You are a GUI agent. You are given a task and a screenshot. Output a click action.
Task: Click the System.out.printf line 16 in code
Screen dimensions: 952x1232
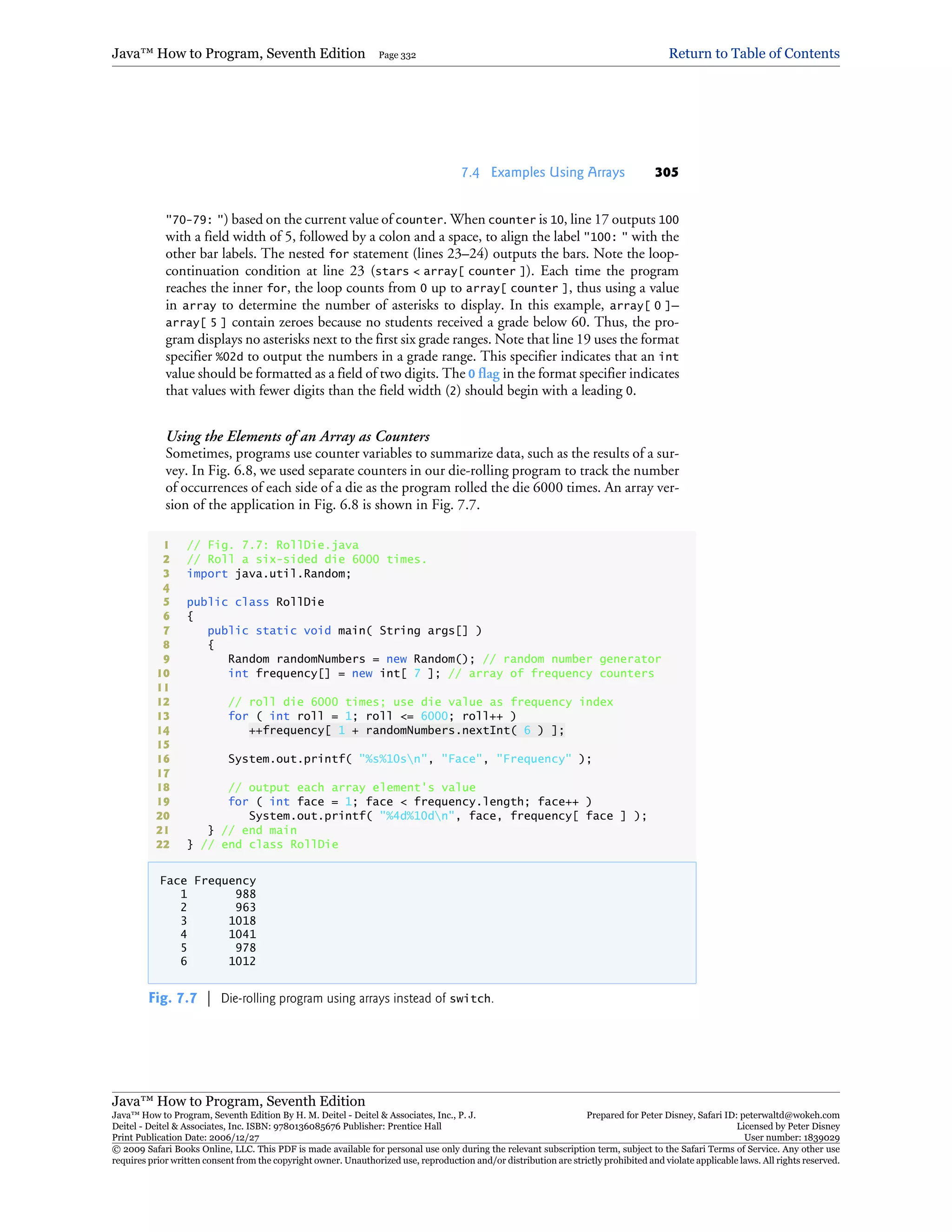coord(410,759)
